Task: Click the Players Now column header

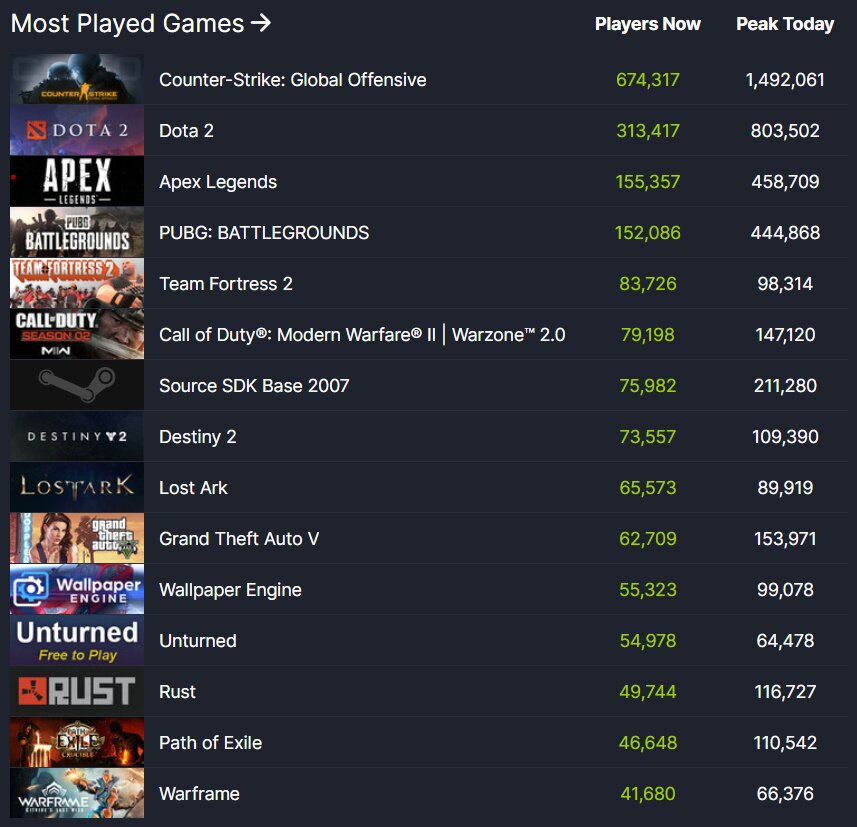Action: (648, 24)
